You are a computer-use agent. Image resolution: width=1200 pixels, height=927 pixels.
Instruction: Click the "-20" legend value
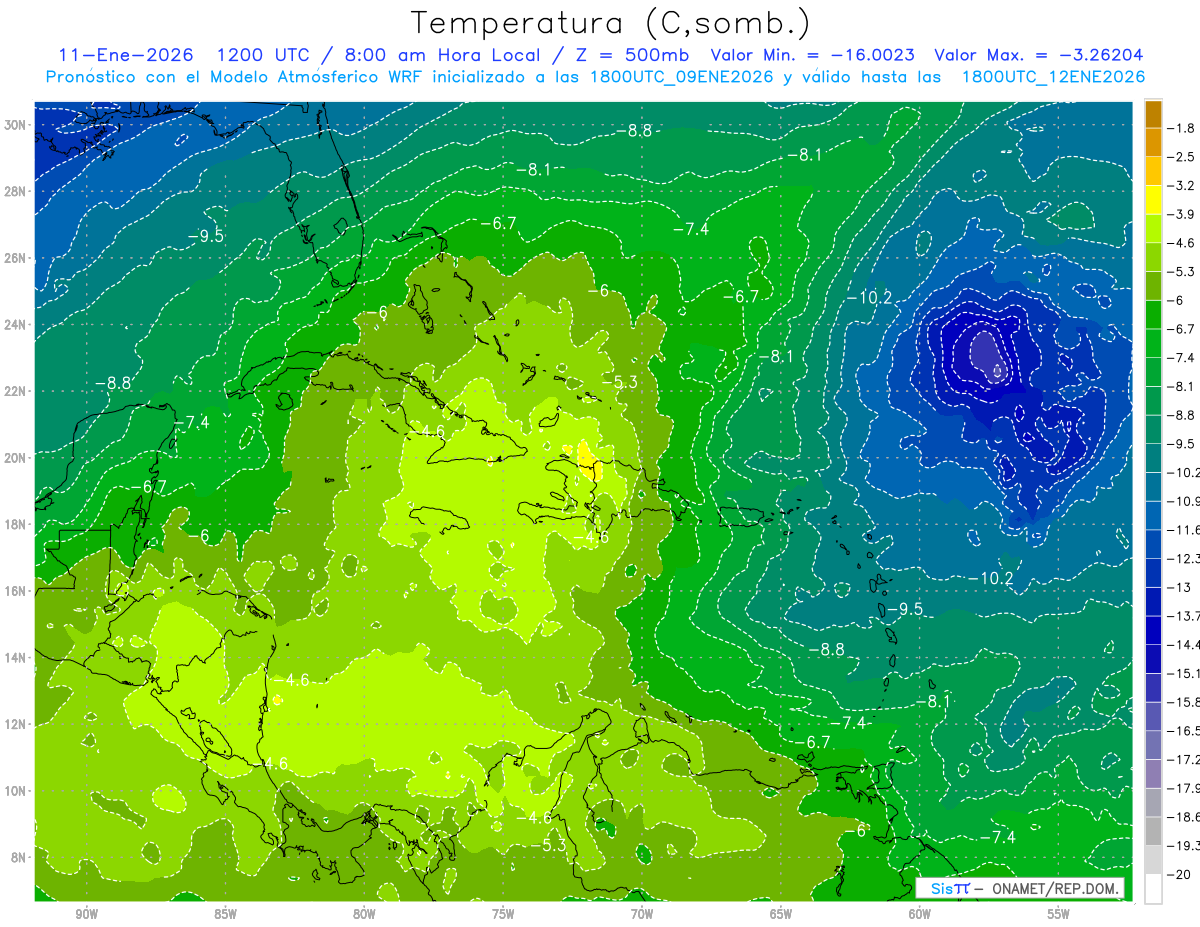(x=1179, y=874)
